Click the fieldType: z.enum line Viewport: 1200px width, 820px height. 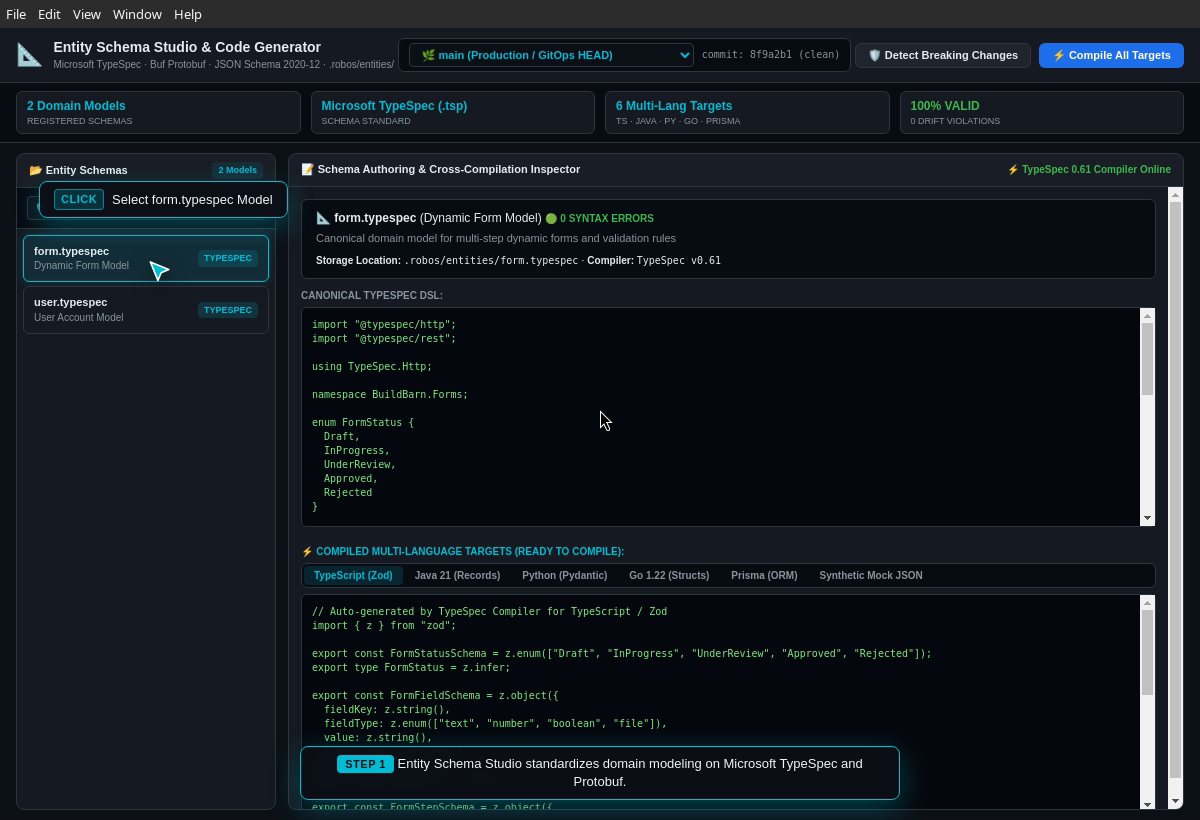(x=495, y=723)
